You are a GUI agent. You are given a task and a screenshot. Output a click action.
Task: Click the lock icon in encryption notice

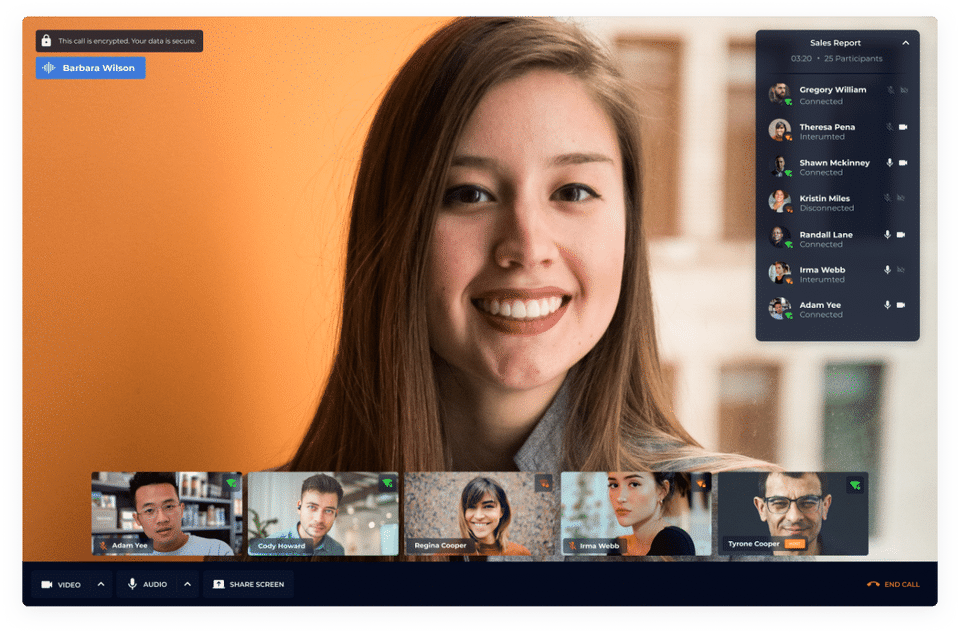click(46, 41)
